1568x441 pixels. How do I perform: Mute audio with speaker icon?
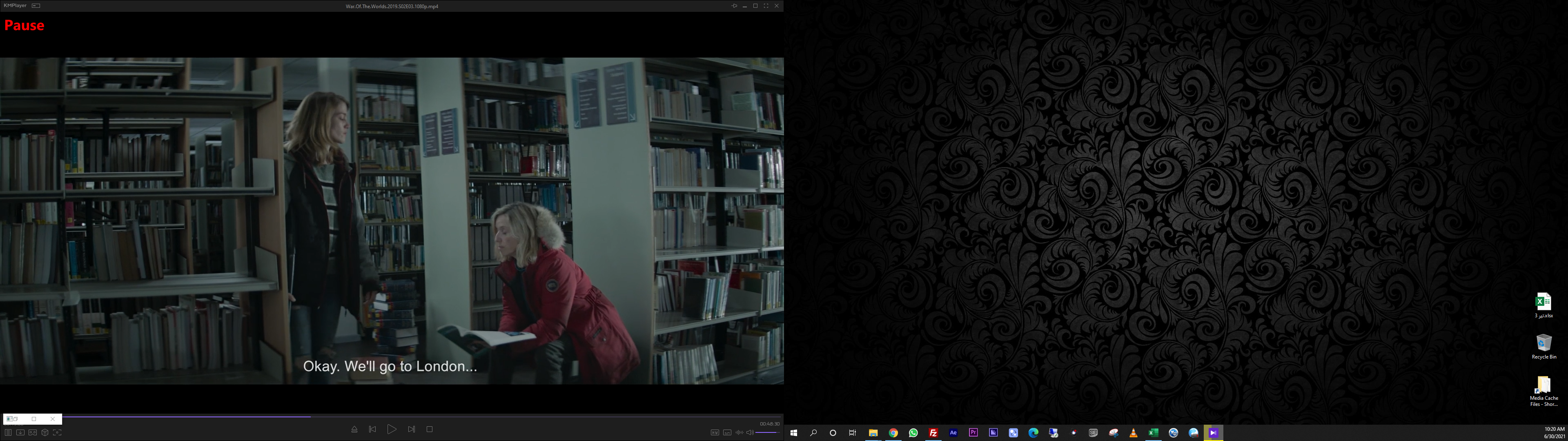750,432
